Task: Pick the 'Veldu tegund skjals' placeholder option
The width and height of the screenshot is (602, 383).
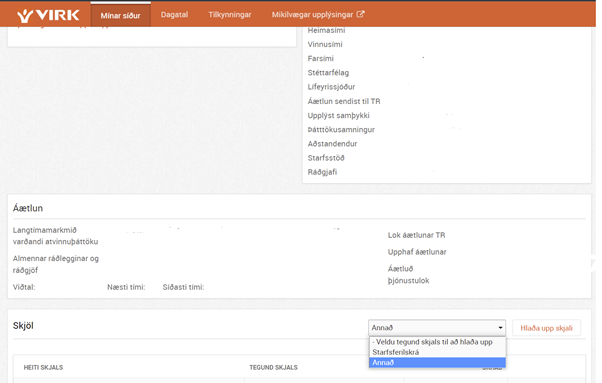Action: point(437,342)
